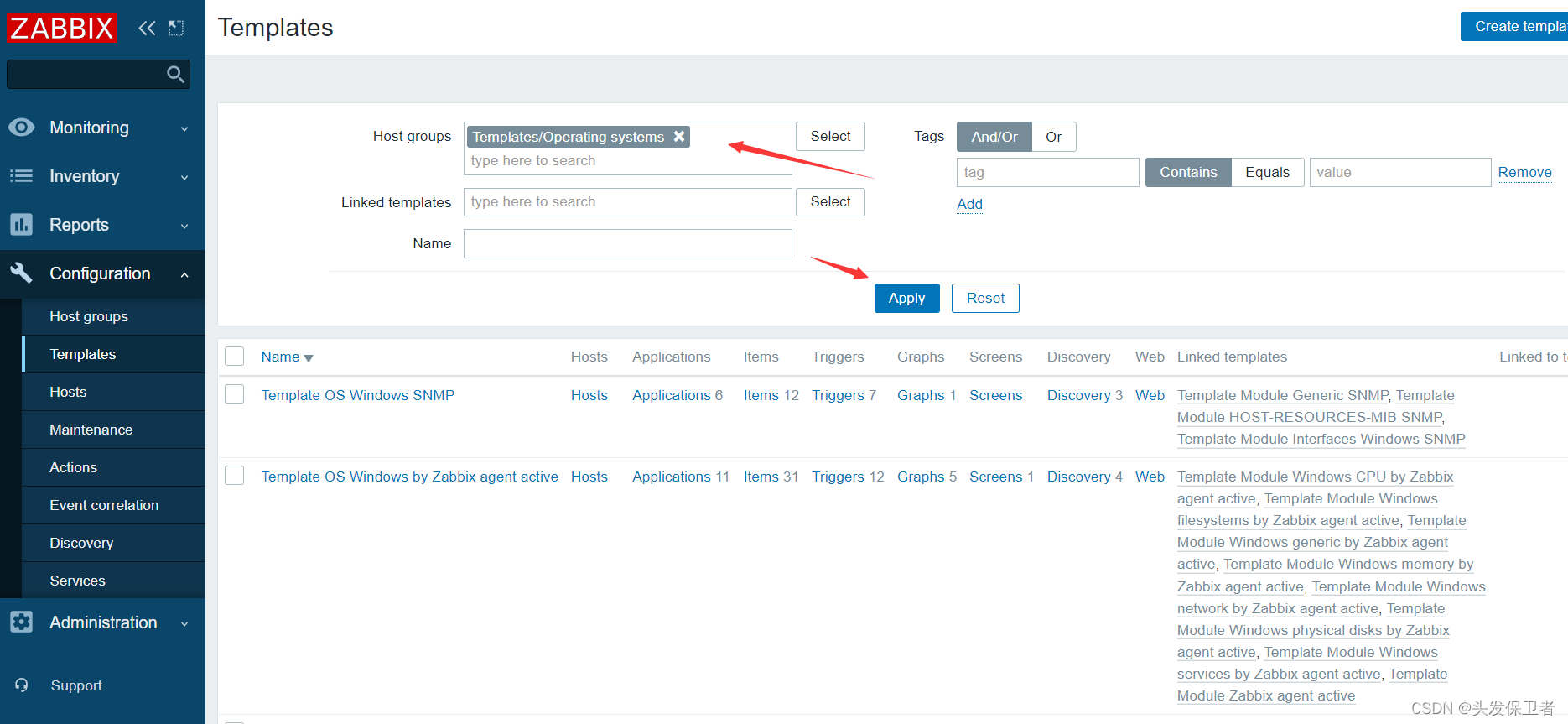This screenshot has height=724, width=1568.
Task: Toggle the select-all templates checkbox
Action: click(235, 357)
